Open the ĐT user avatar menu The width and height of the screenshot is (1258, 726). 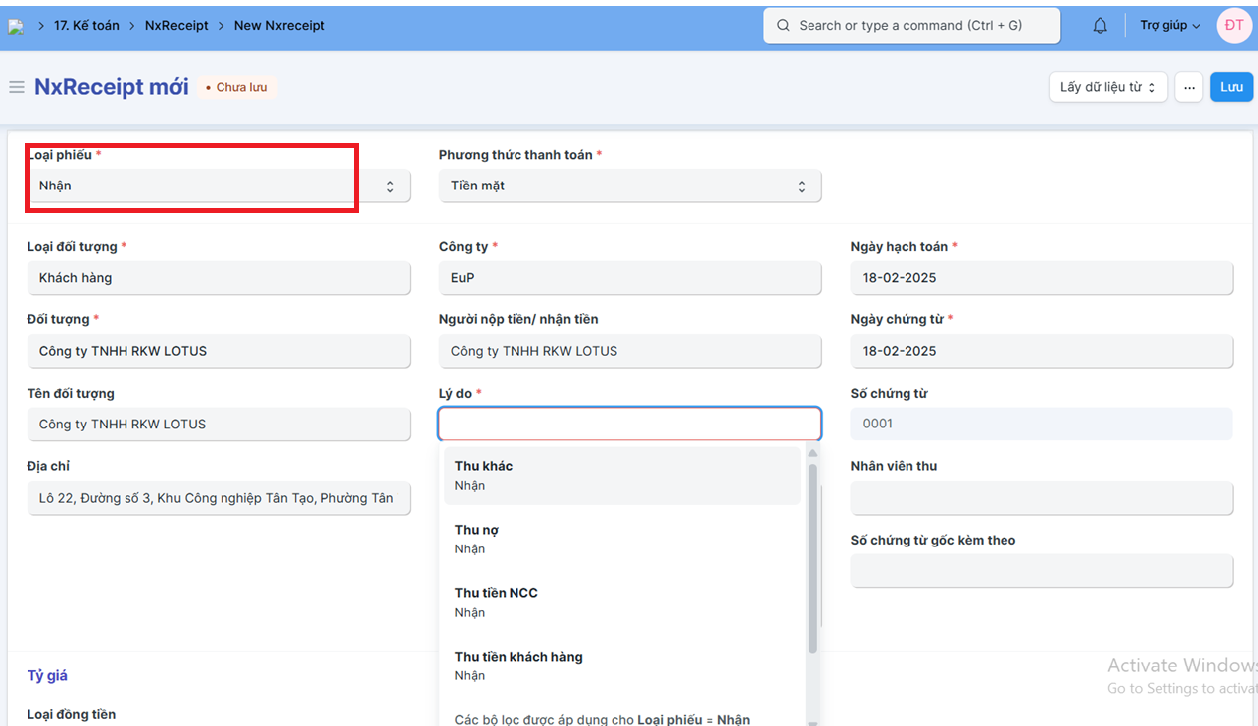pyautogui.click(x=1232, y=26)
